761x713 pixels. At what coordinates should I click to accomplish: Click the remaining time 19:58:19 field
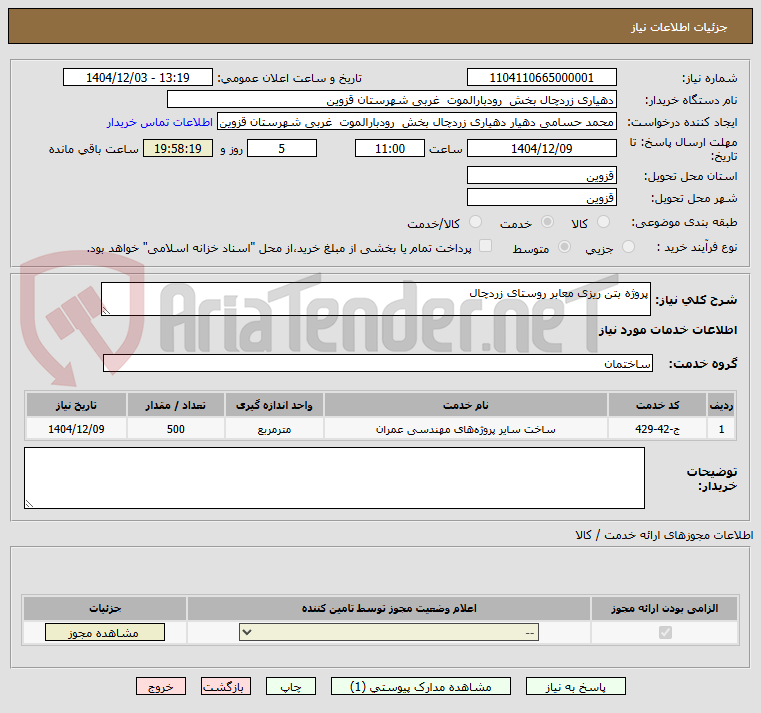178,149
